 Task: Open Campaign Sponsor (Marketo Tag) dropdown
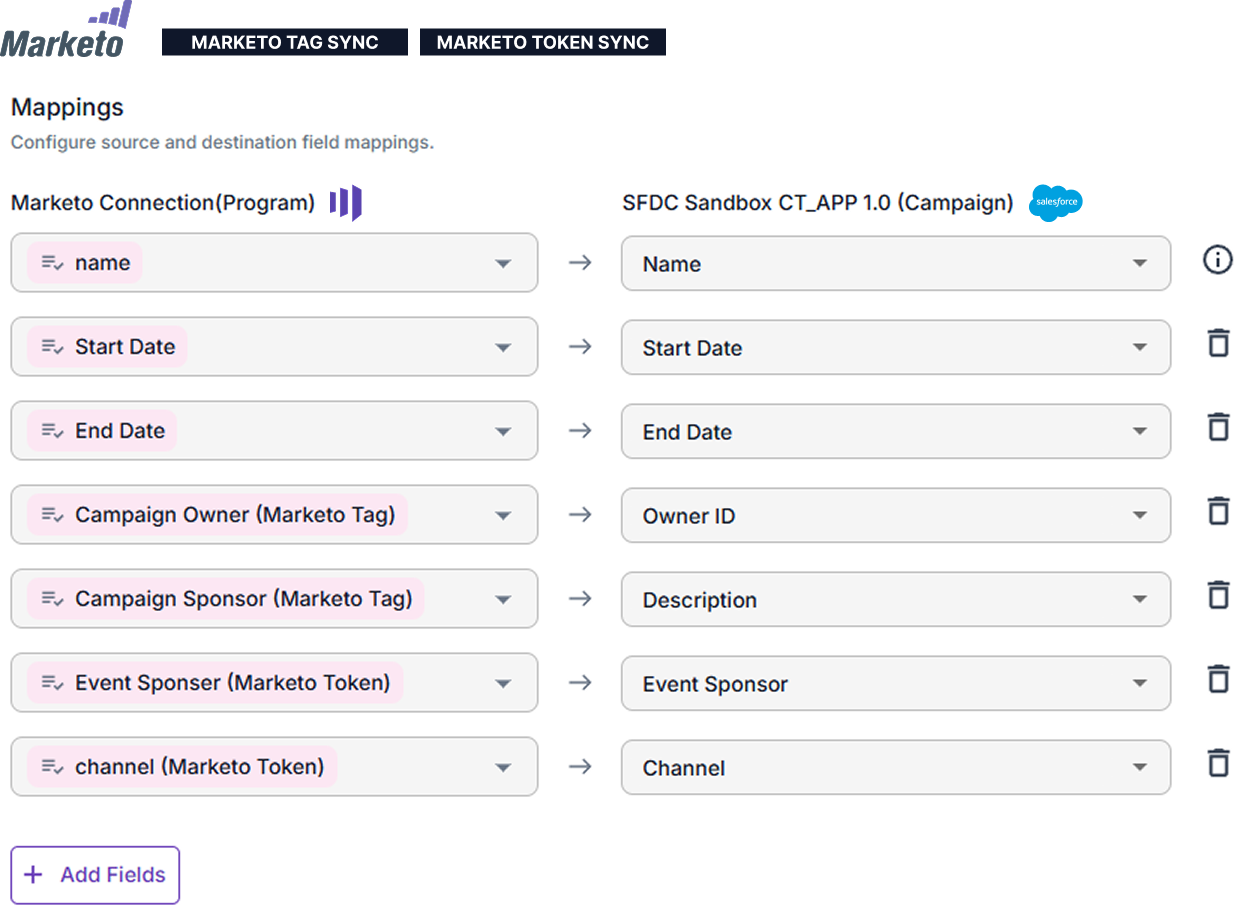tap(274, 599)
